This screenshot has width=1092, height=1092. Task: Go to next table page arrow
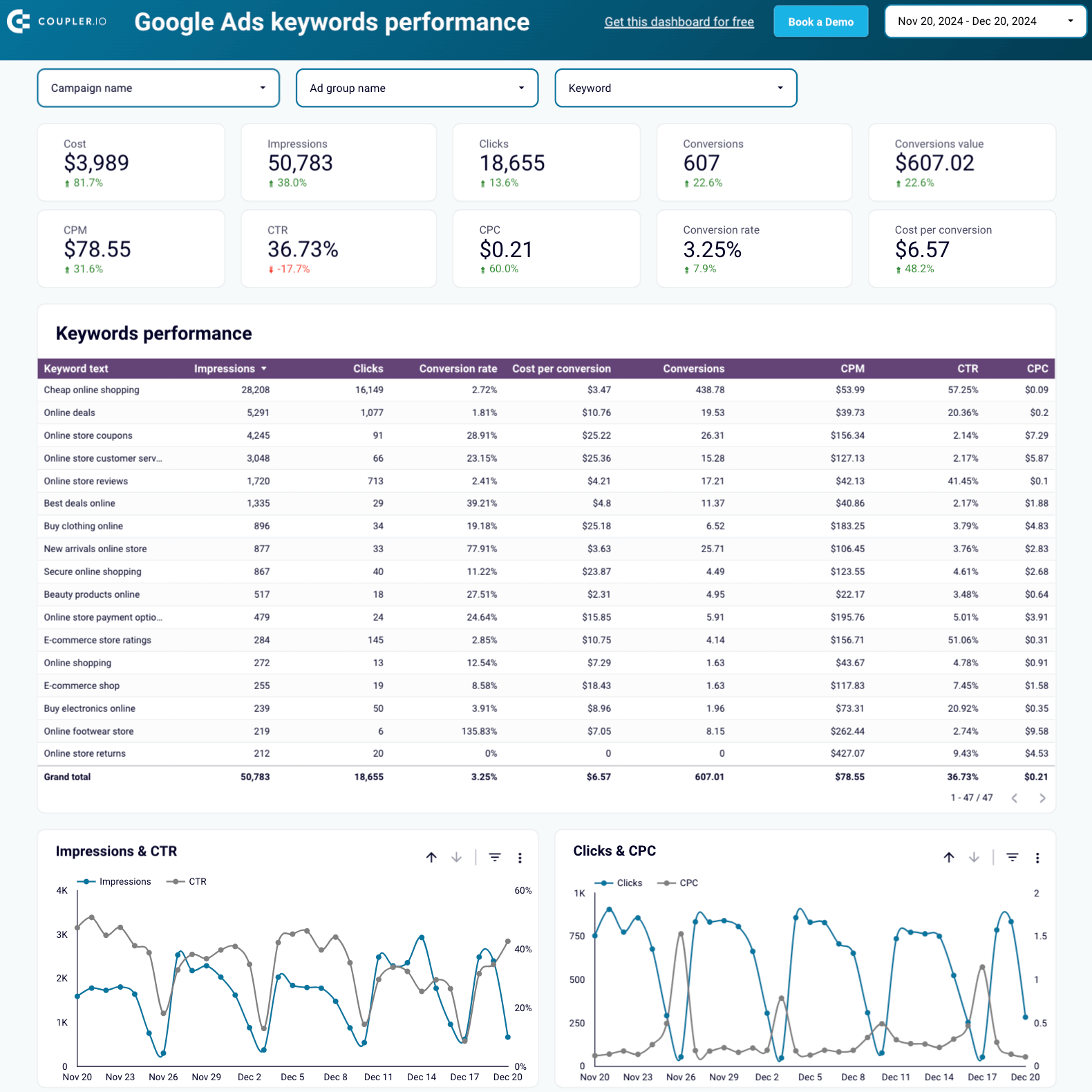[x=1042, y=798]
